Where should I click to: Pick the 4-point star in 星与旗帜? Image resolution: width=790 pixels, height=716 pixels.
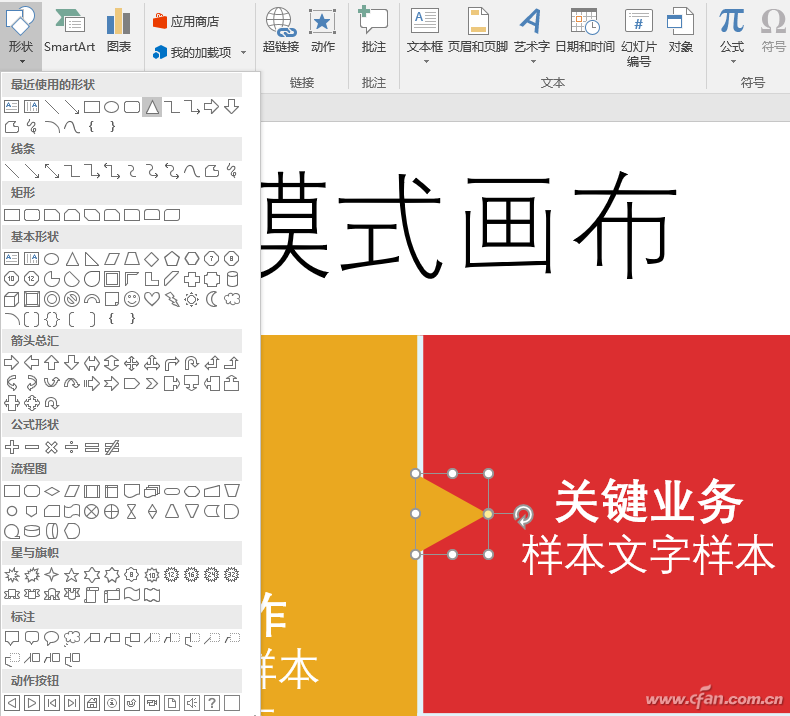[x=51, y=574]
